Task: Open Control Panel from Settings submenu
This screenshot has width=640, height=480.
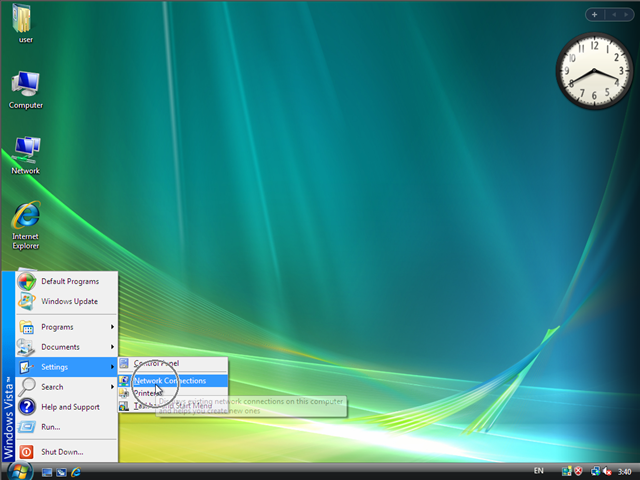Action: (x=173, y=363)
